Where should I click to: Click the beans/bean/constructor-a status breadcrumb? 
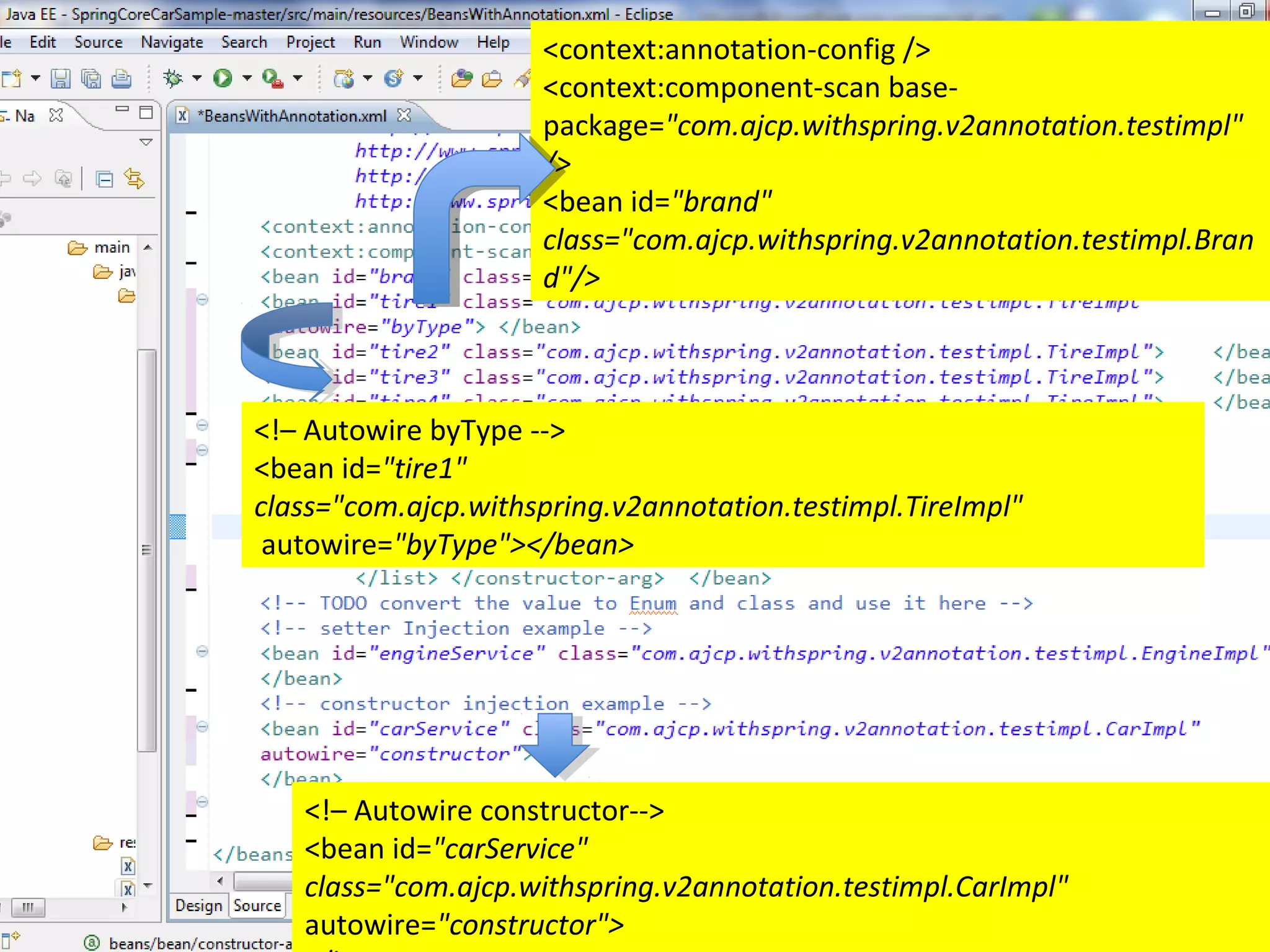point(200,943)
